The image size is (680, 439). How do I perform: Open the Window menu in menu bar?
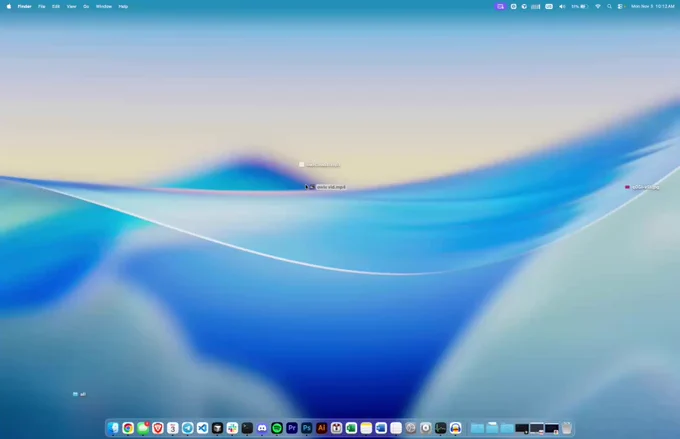pyautogui.click(x=104, y=6)
